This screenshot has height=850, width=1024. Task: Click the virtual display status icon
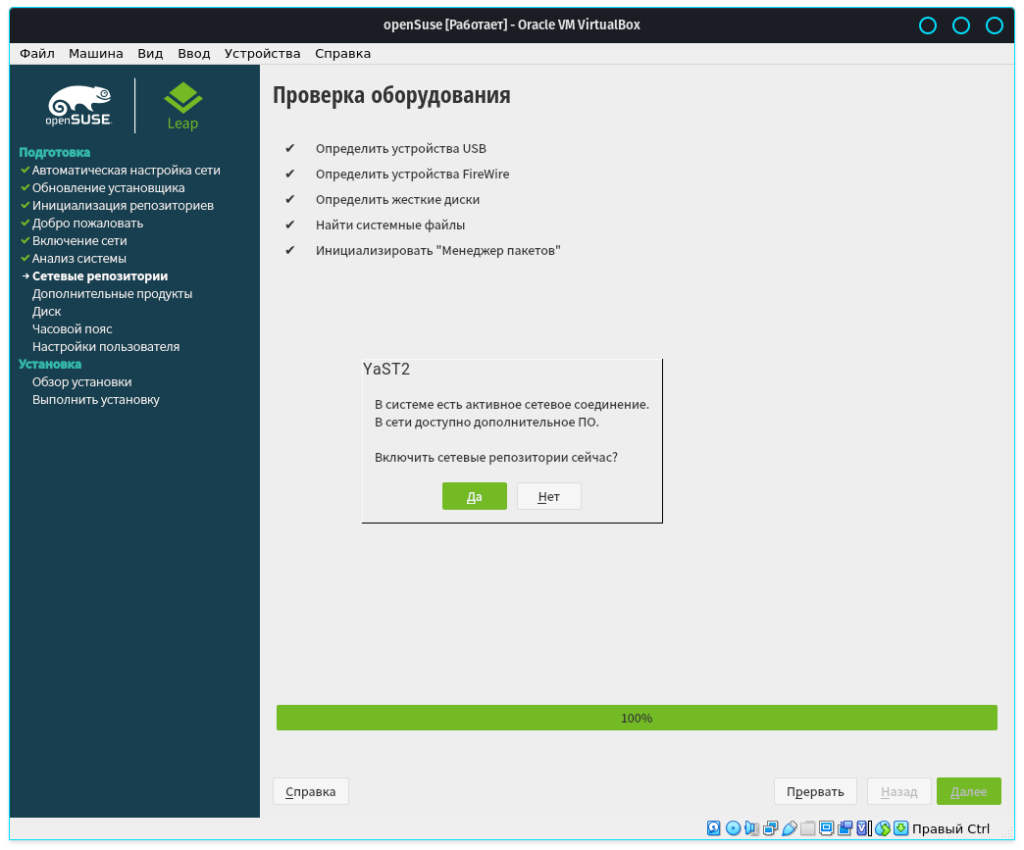827,828
